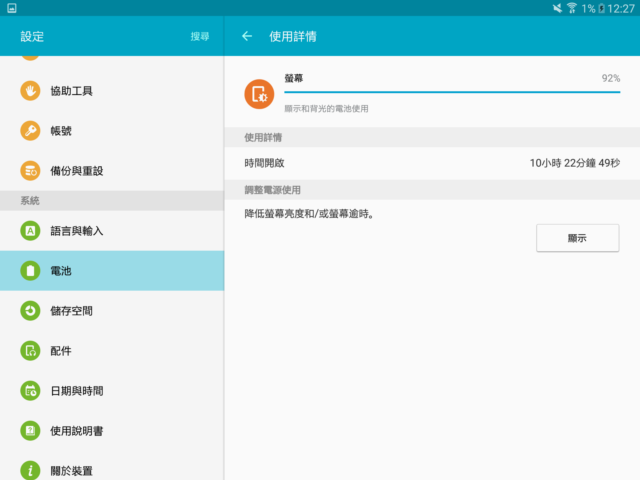640x480 pixels.
Task: Click the 92% screen usage progress bar
Action: pyautogui.click(x=452, y=92)
